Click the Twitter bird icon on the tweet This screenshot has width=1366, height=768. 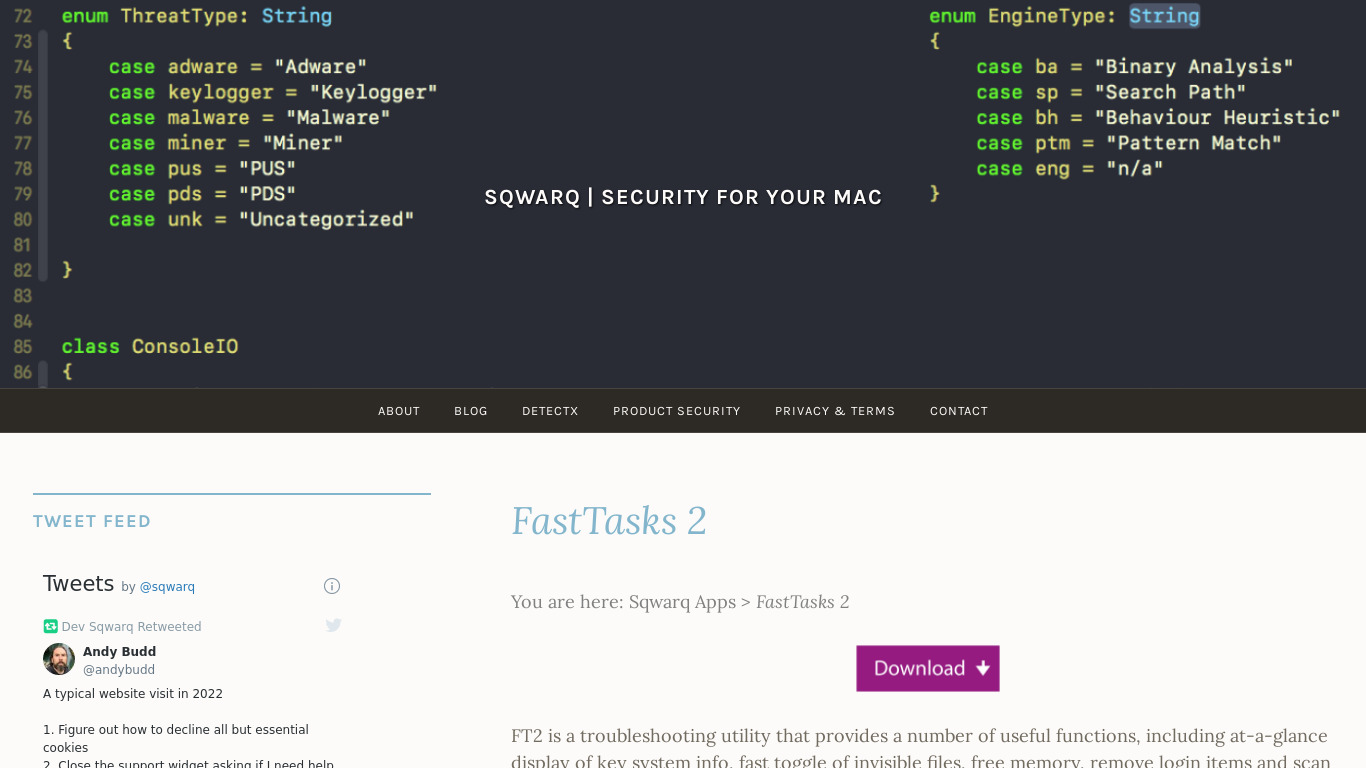click(x=334, y=626)
